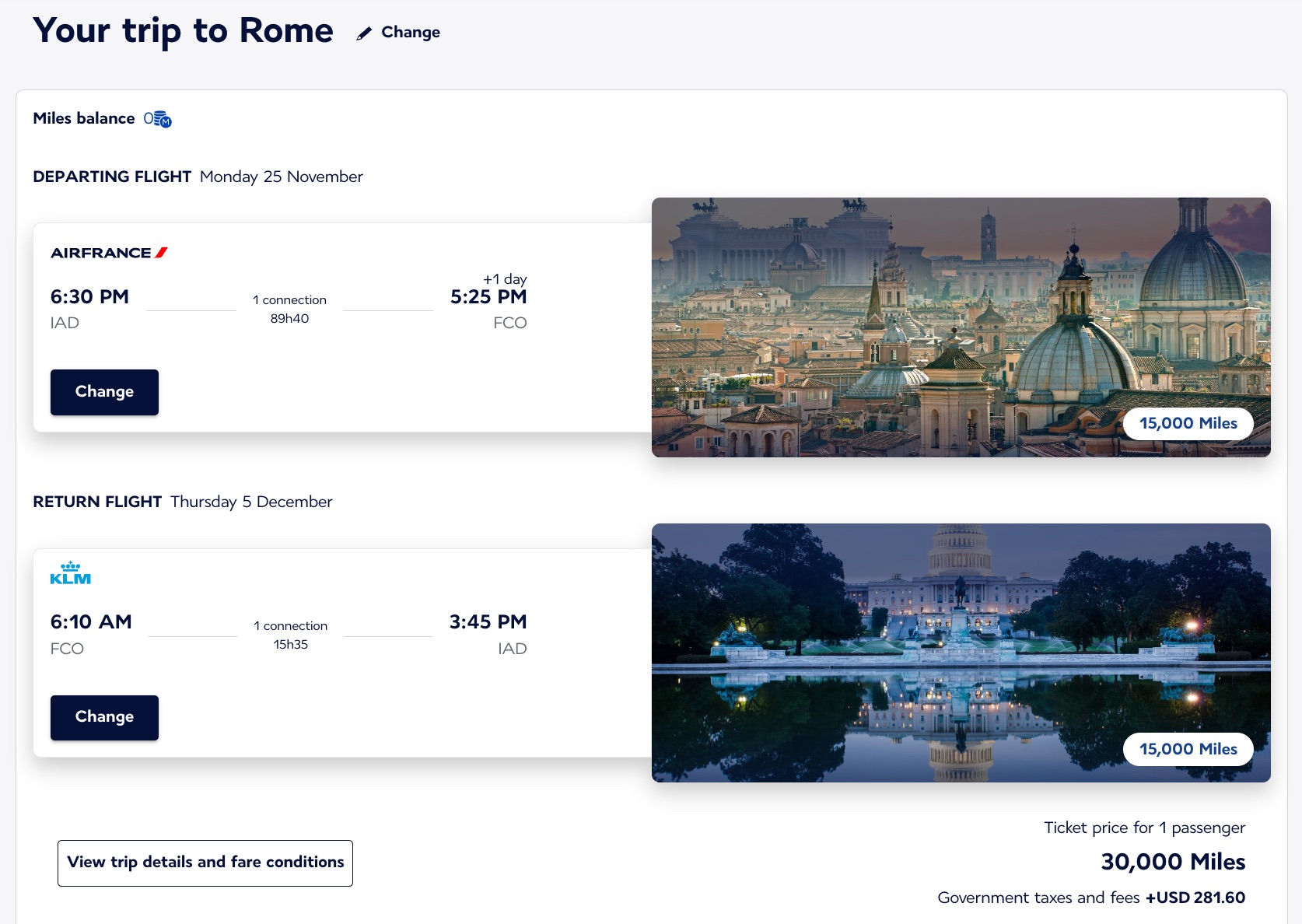
Task: Click the miles coin icon next to balance
Action: [x=162, y=119]
